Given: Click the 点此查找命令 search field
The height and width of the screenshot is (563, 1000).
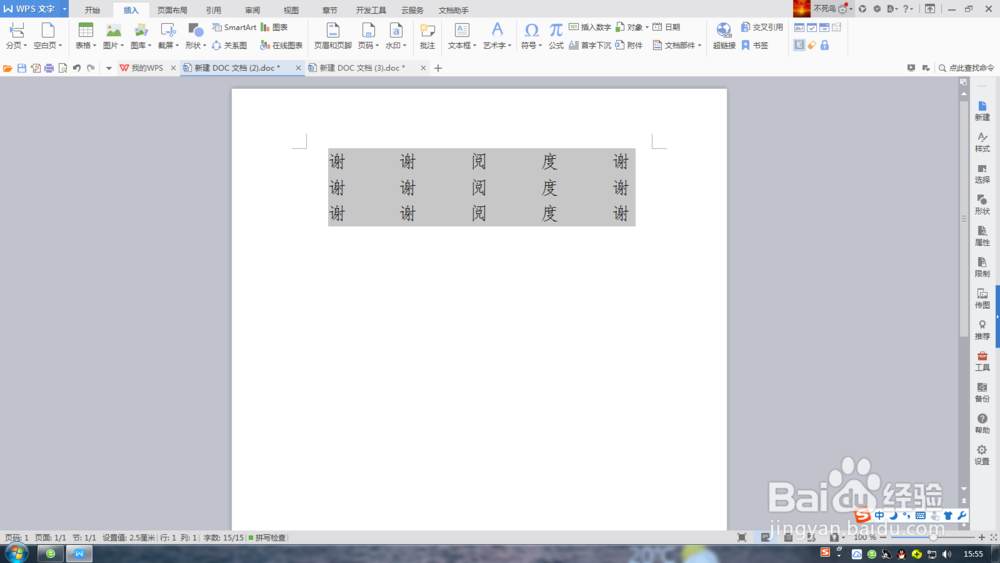Looking at the screenshot, I should (x=966, y=68).
